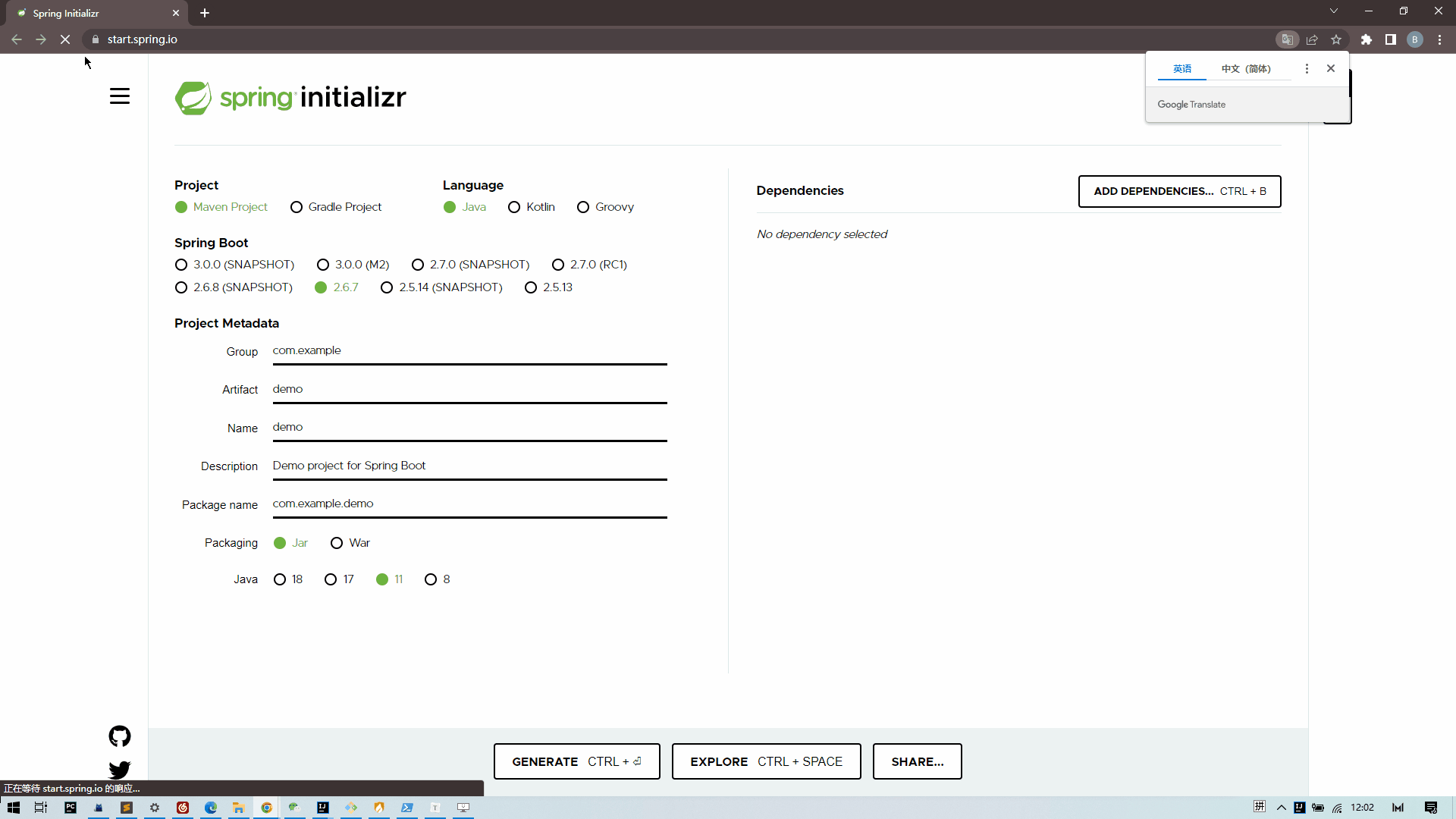1456x819 pixels.
Task: Open the three-dot menu in the translate popup
Action: [1307, 68]
